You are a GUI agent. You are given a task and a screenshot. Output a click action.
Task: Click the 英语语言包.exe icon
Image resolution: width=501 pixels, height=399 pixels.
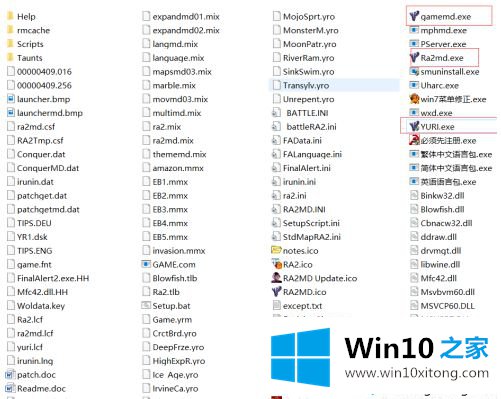(x=414, y=181)
